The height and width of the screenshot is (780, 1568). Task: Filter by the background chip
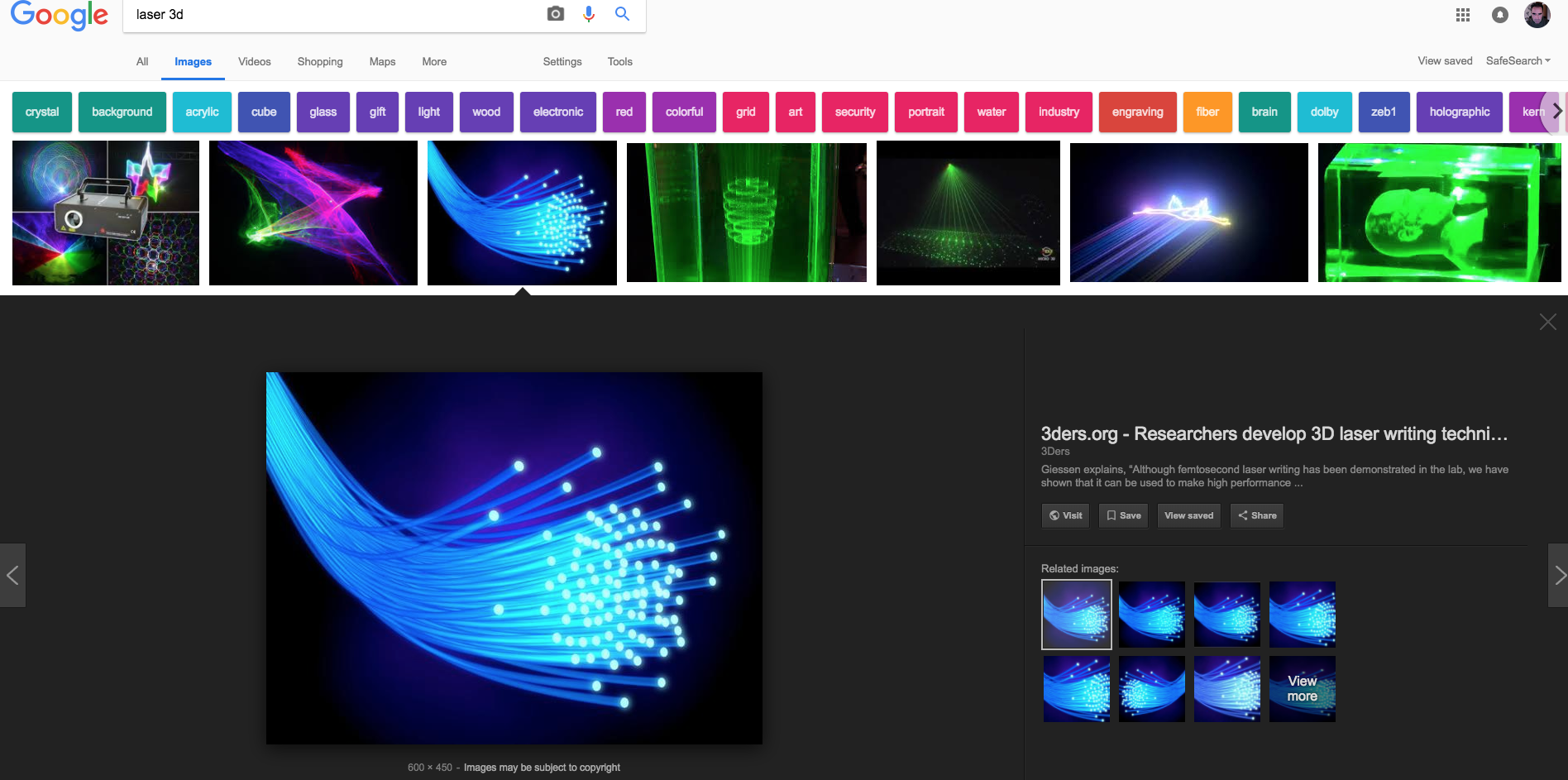point(122,112)
